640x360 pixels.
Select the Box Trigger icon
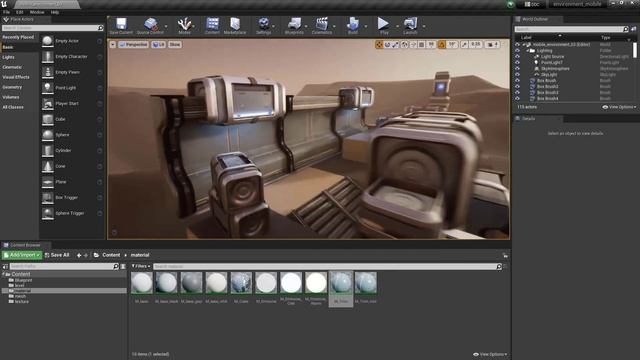[48, 198]
